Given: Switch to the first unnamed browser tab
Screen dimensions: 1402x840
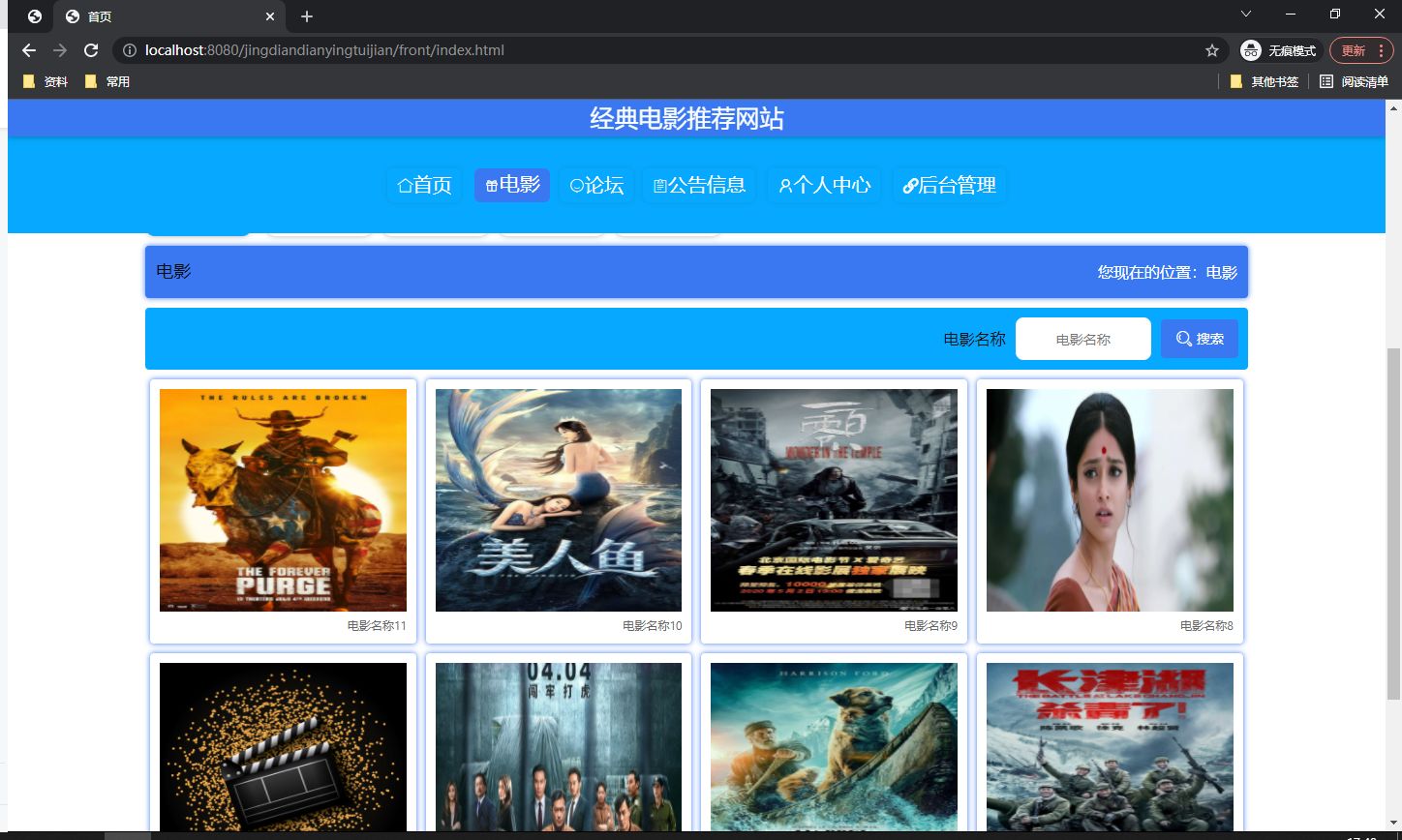Looking at the screenshot, I should 34,16.
